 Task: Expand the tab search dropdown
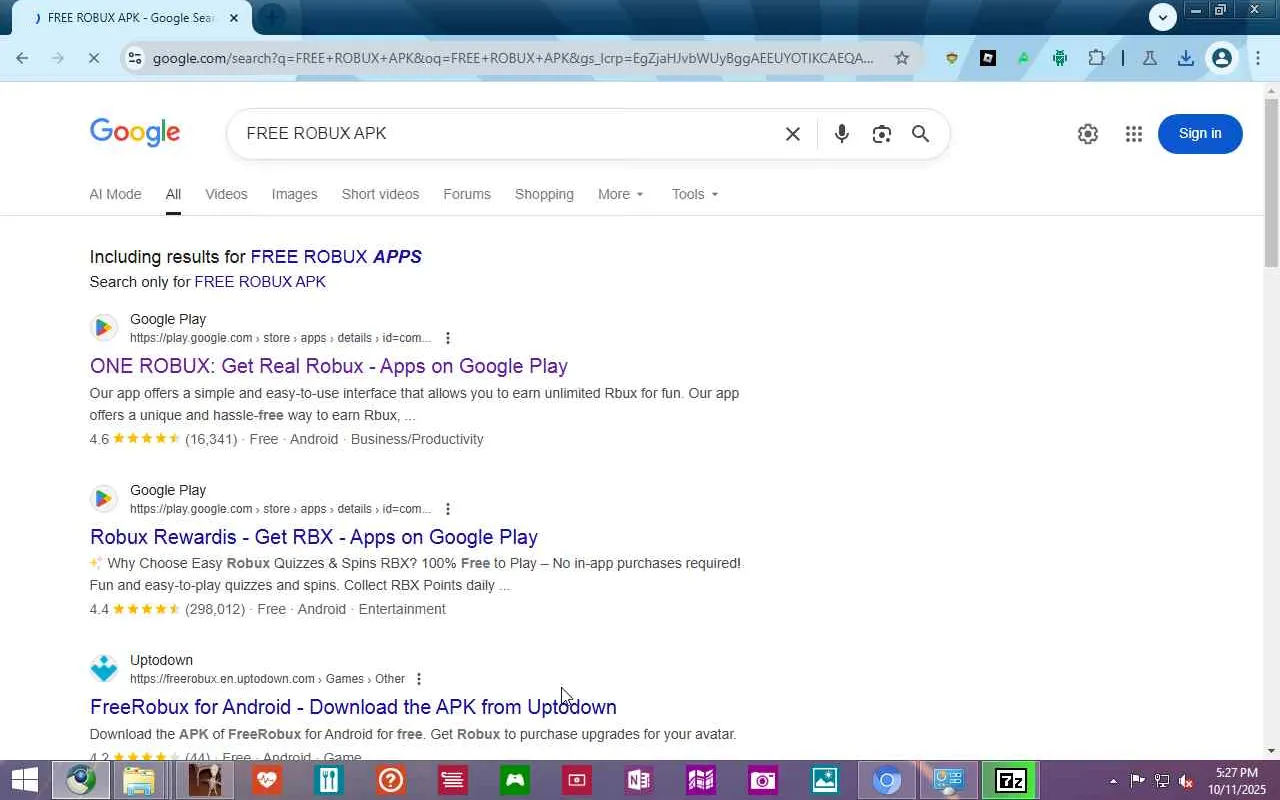(1162, 16)
